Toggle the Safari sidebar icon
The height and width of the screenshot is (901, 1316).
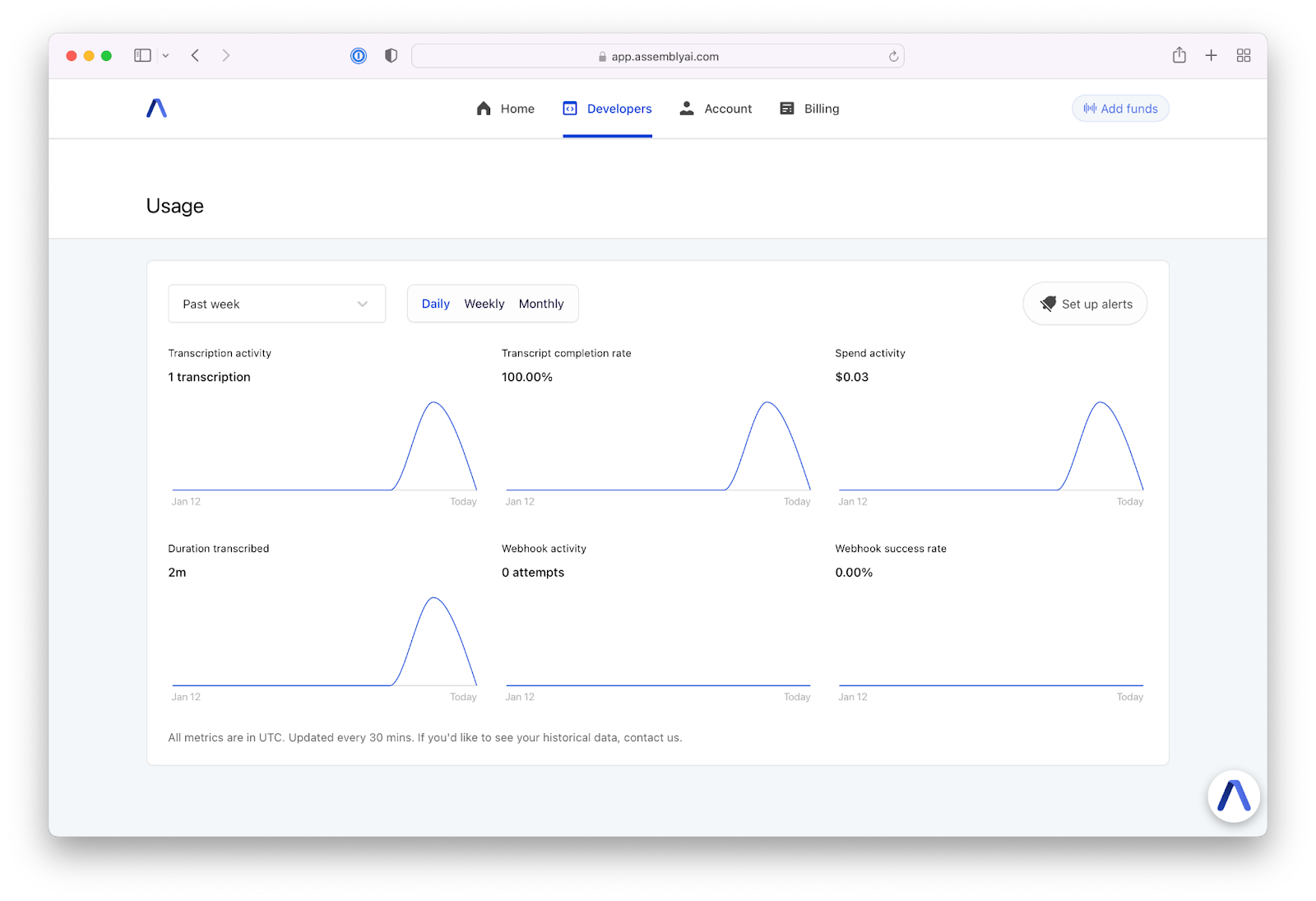tap(142, 55)
